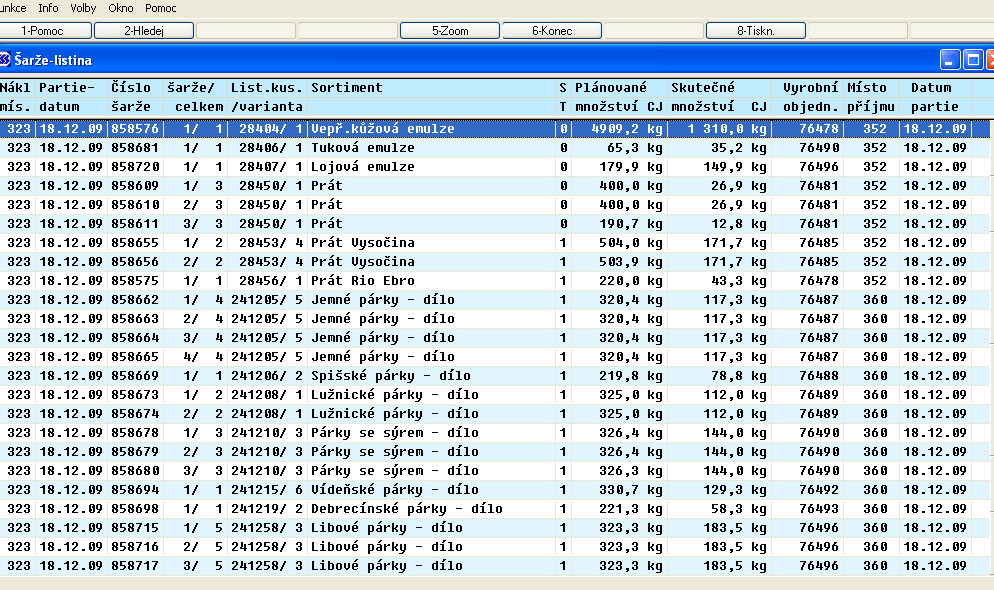Select the Lojová emulze row
This screenshot has height=590, width=994.
[x=494, y=167]
